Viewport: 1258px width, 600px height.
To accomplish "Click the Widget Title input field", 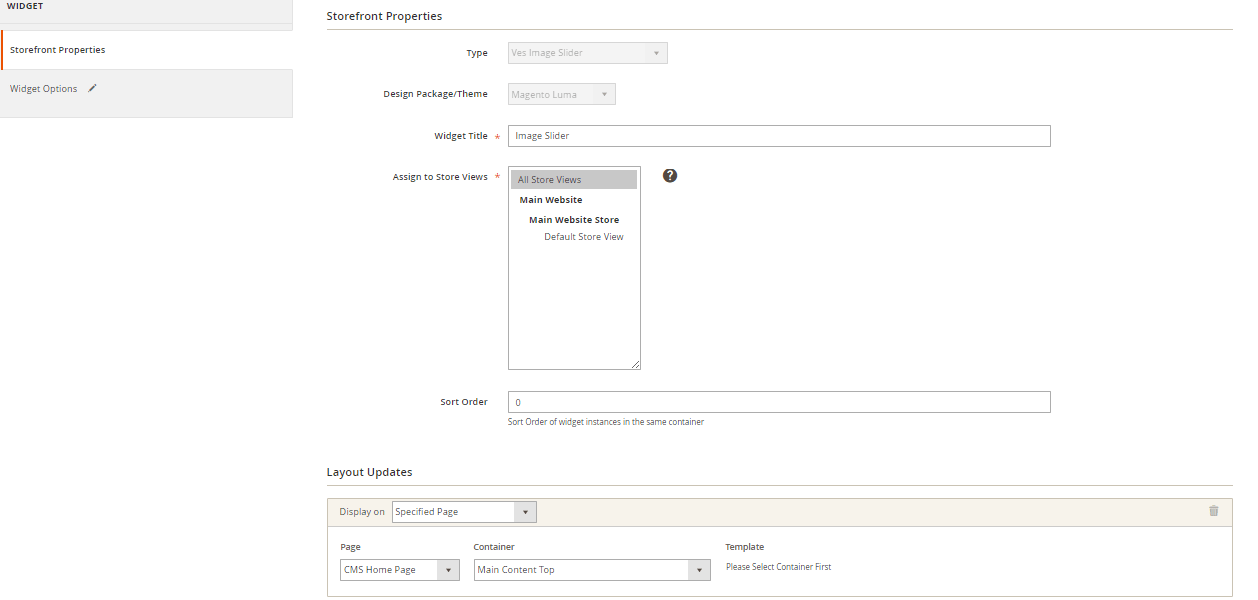I will (x=779, y=135).
